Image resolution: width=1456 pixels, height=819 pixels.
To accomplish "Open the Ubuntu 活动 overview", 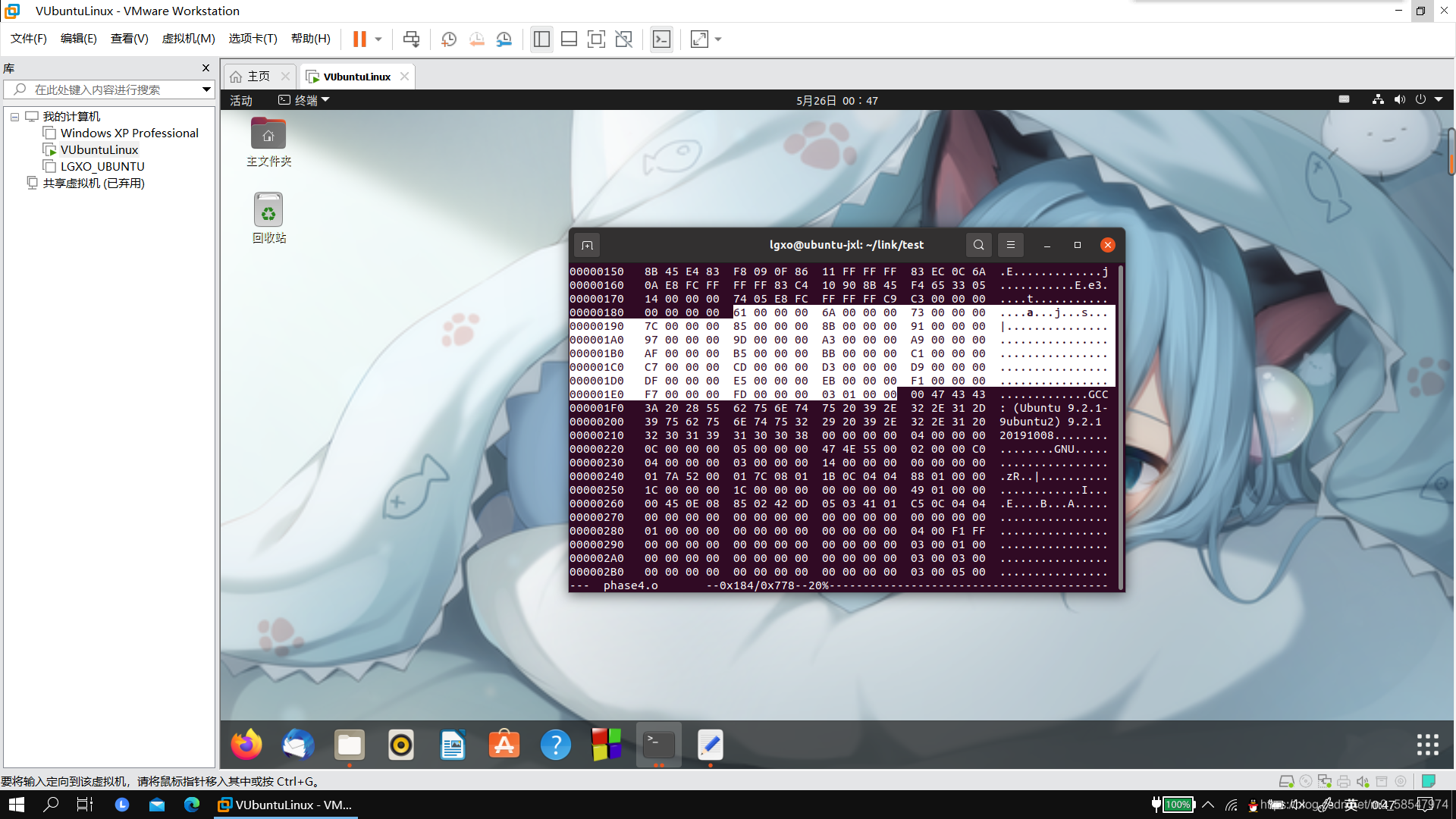I will click(241, 100).
